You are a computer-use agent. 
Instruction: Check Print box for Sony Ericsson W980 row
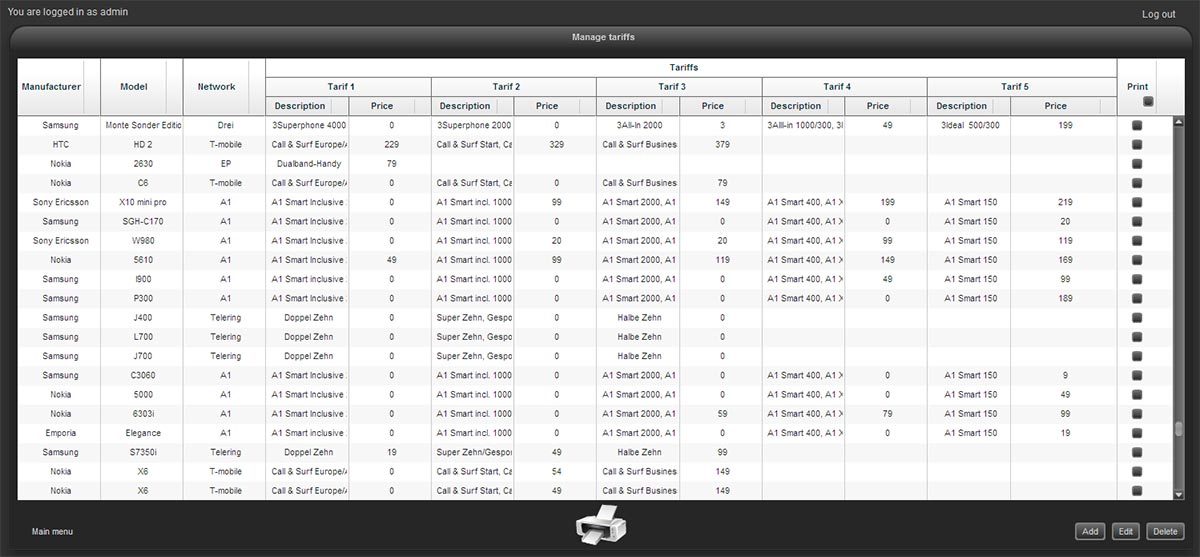(1137, 241)
